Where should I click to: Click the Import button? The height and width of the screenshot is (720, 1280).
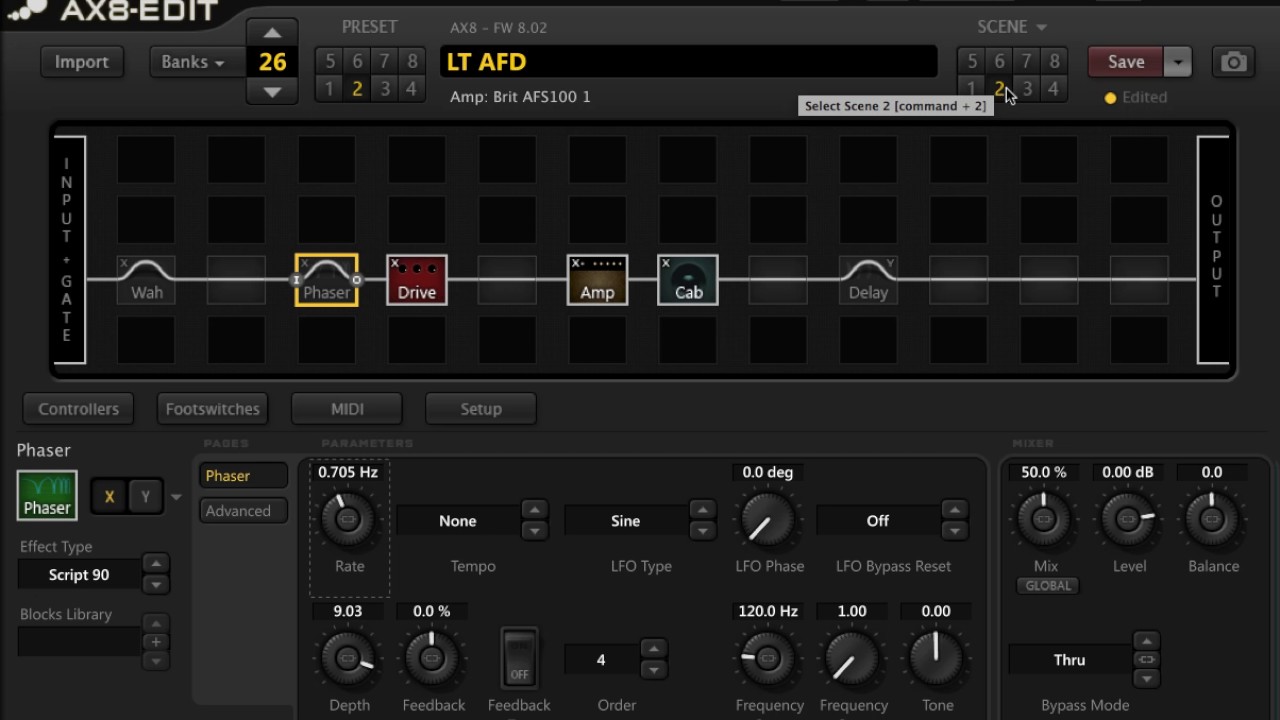[82, 62]
